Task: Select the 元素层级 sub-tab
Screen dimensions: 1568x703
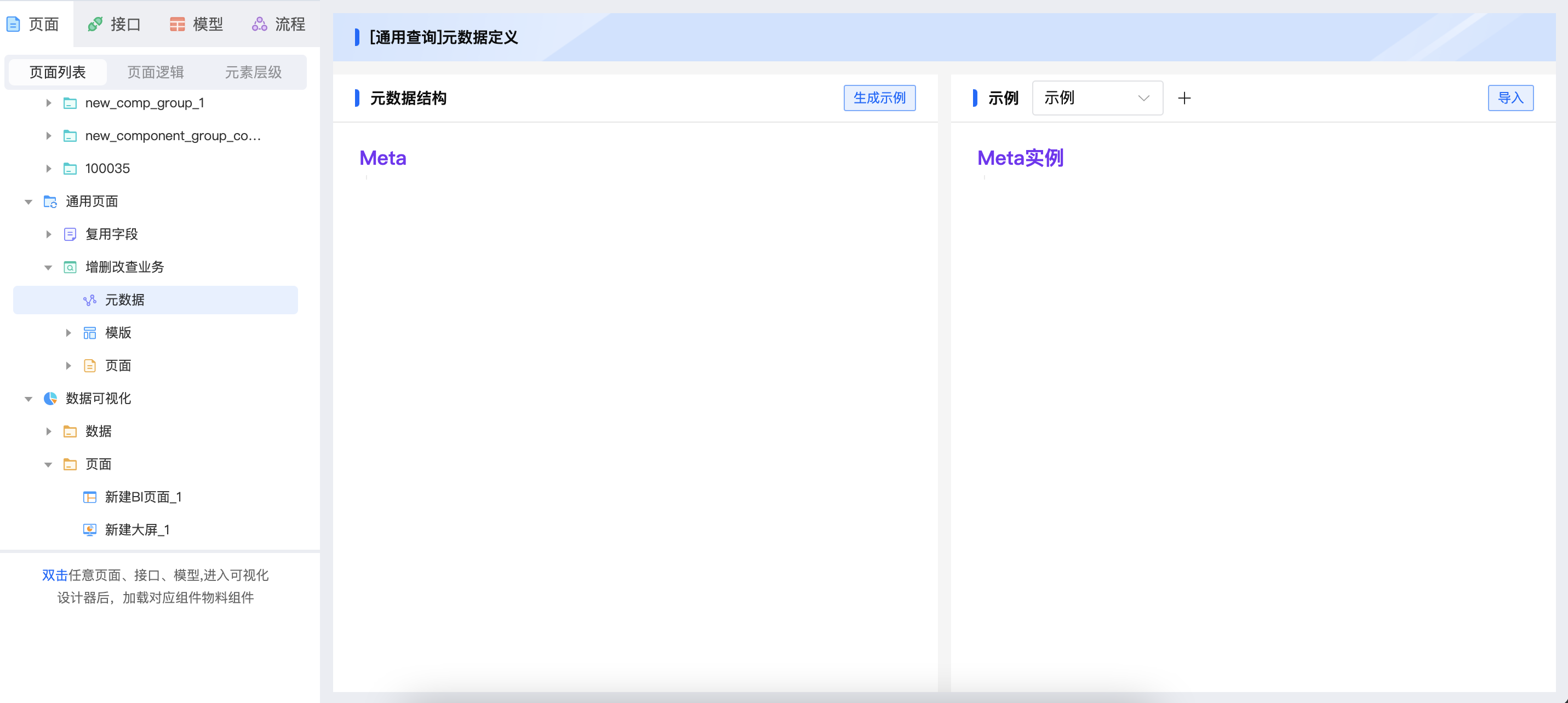Action: click(x=254, y=72)
